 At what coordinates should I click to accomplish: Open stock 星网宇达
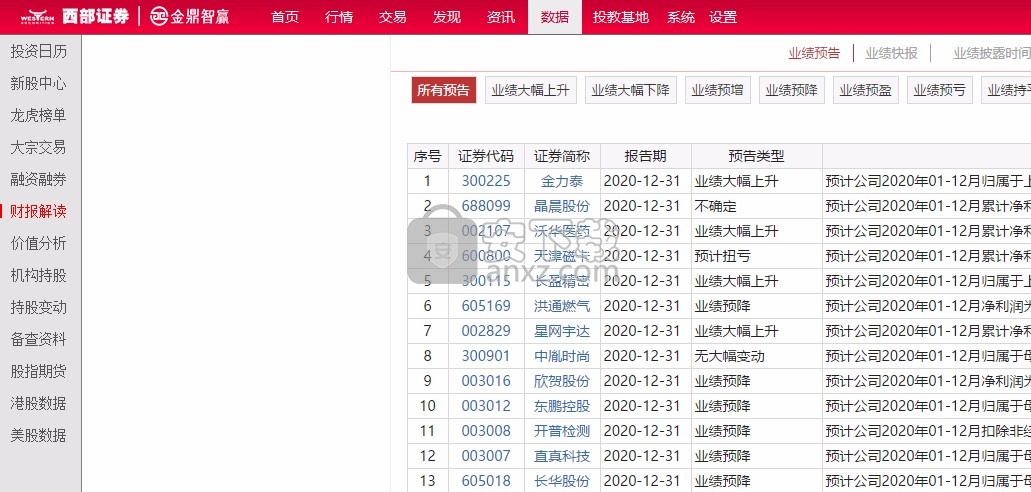pyautogui.click(x=562, y=331)
